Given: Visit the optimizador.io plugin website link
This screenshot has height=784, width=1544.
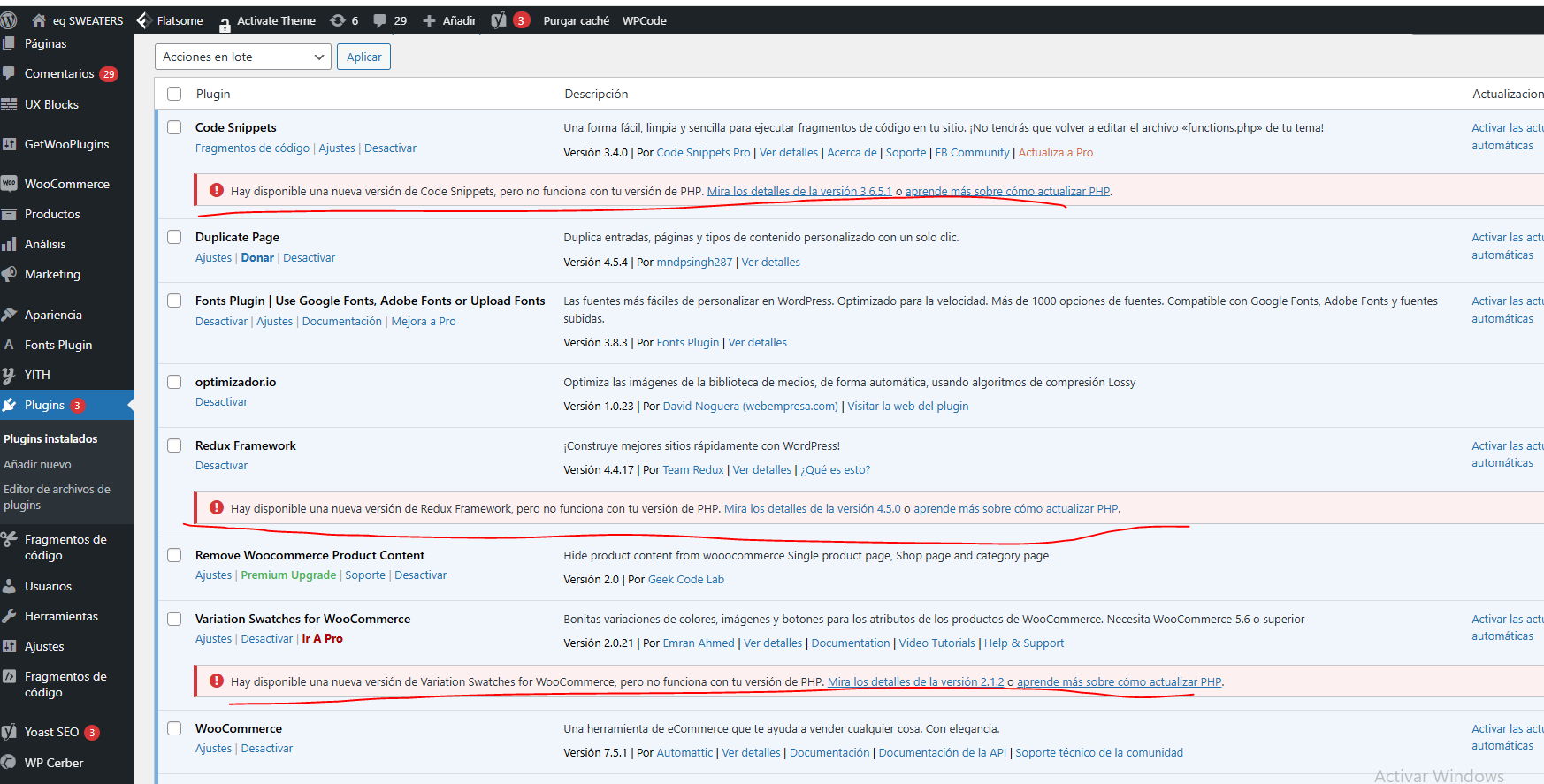Looking at the screenshot, I should tap(908, 407).
